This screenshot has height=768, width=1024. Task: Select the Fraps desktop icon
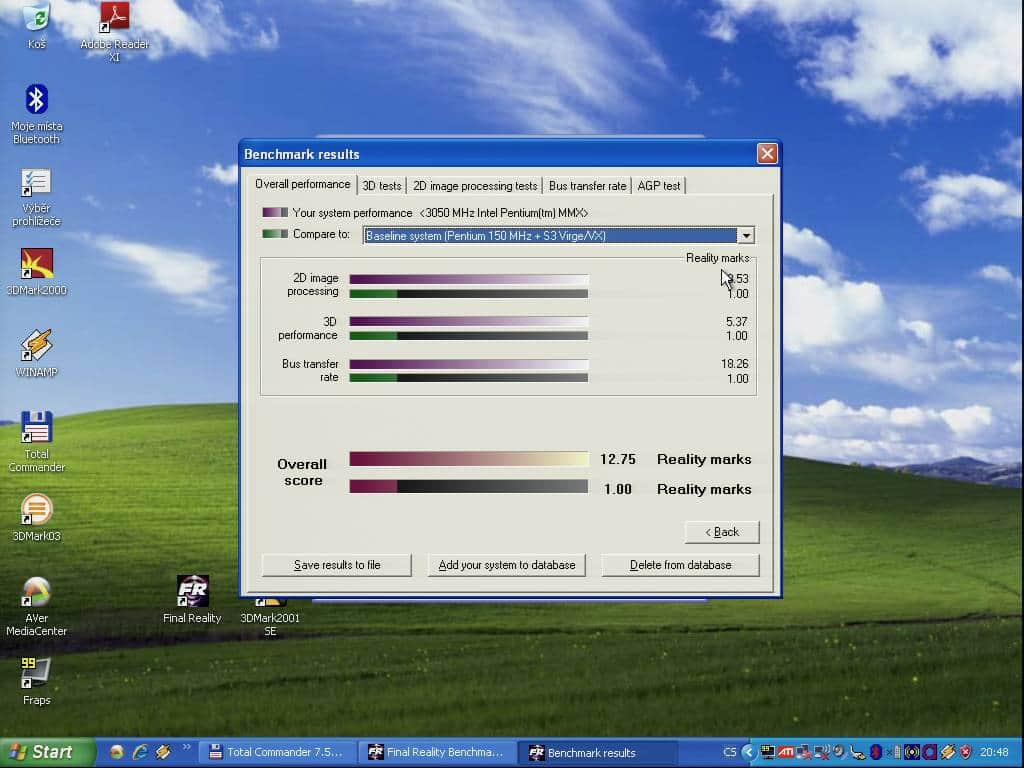[x=37, y=681]
